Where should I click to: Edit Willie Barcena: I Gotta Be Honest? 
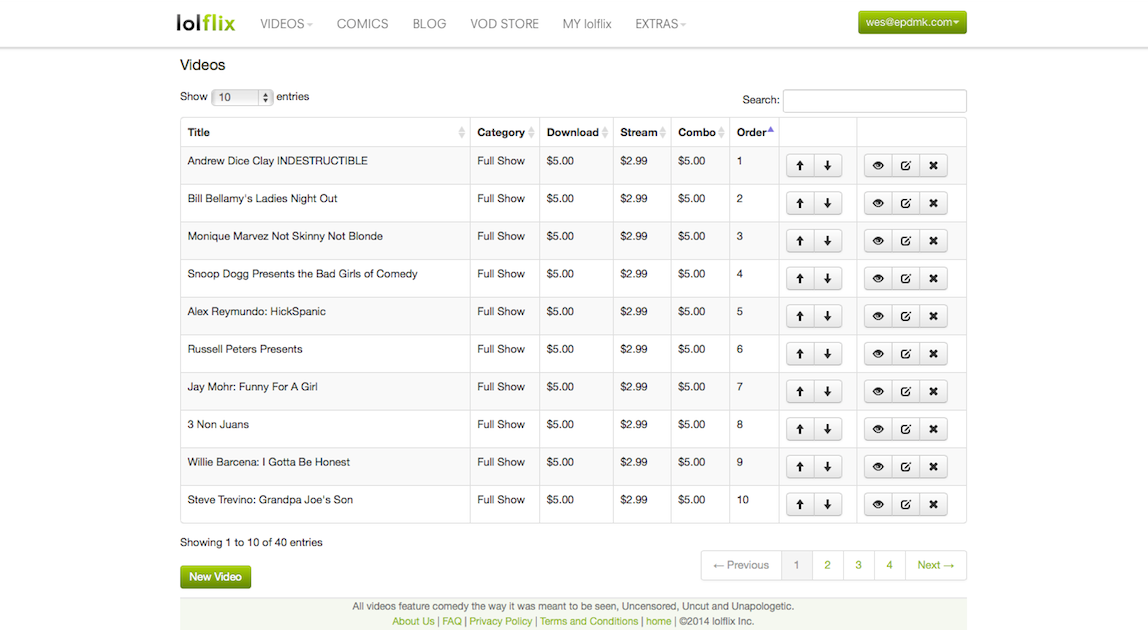[905, 467]
